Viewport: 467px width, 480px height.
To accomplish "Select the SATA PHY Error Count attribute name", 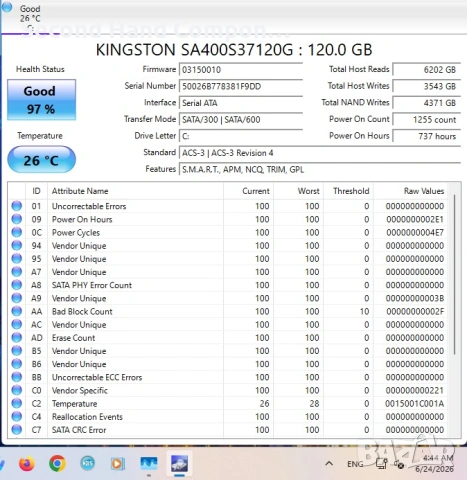I will click(x=92, y=285).
